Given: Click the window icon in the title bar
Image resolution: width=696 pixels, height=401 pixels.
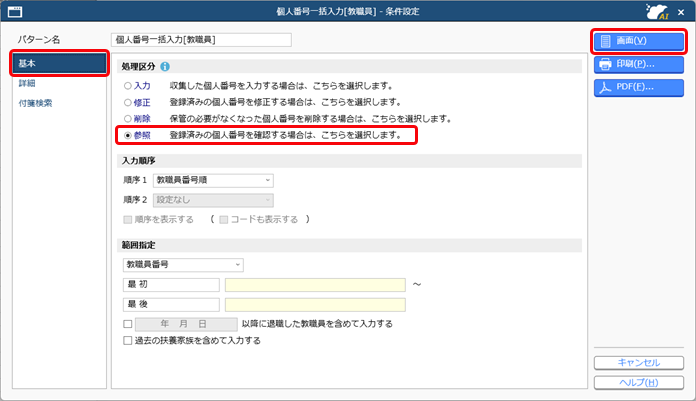Looking at the screenshot, I should pyautogui.click(x=15, y=12).
